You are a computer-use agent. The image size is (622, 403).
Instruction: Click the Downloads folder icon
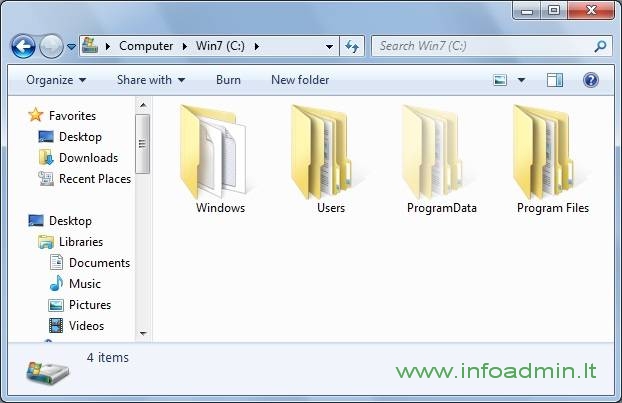coord(46,157)
